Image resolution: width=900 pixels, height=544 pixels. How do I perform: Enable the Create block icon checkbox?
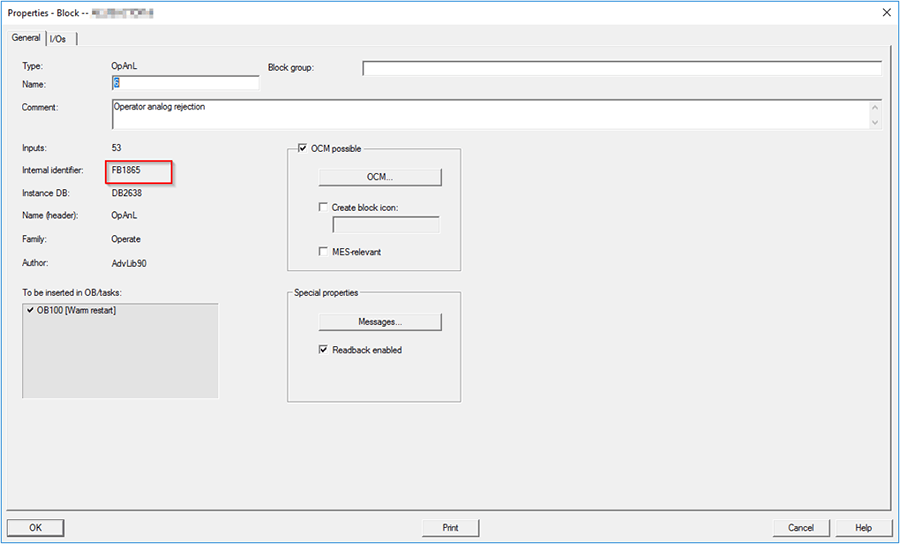coord(324,207)
